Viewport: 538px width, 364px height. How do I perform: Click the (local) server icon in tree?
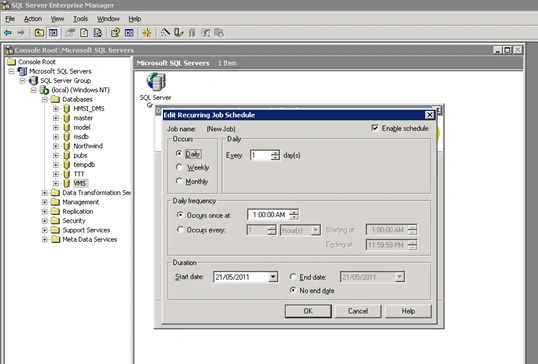coord(44,90)
